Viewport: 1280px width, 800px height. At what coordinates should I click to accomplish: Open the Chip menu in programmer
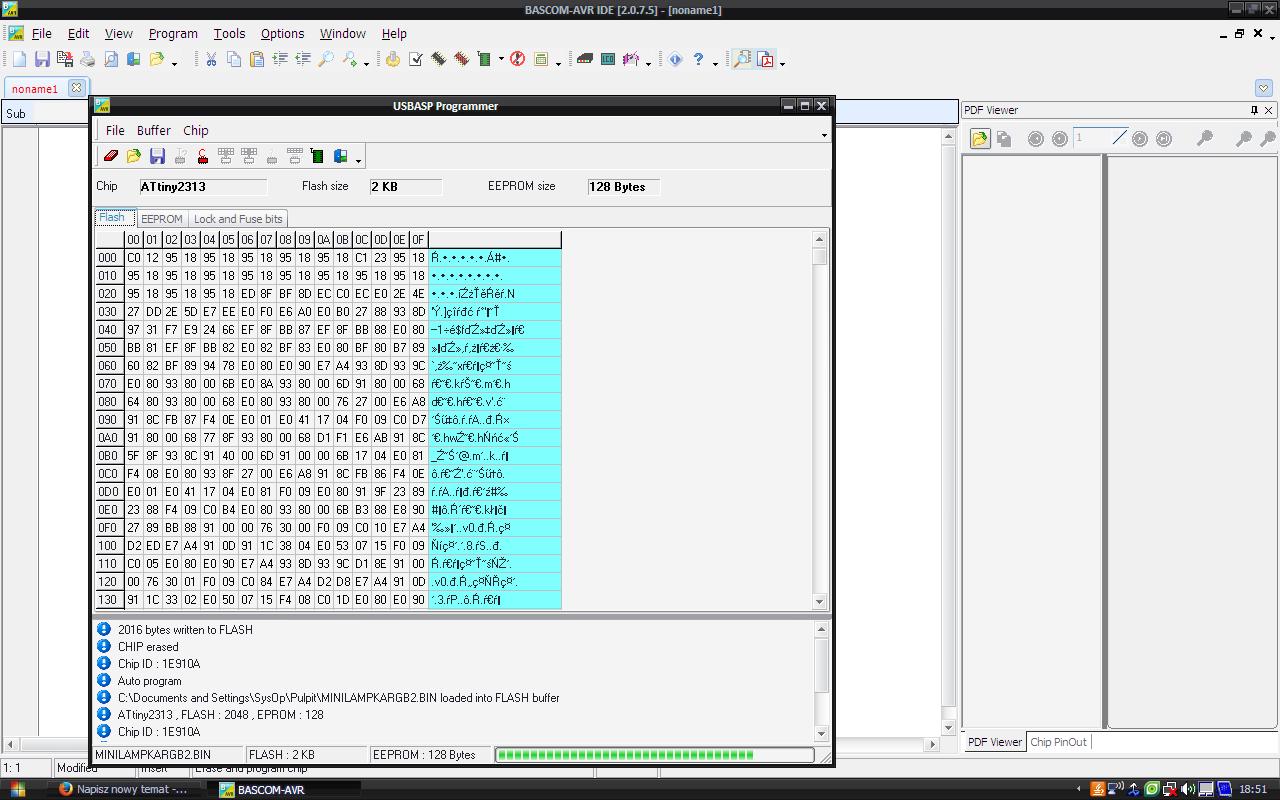195,130
